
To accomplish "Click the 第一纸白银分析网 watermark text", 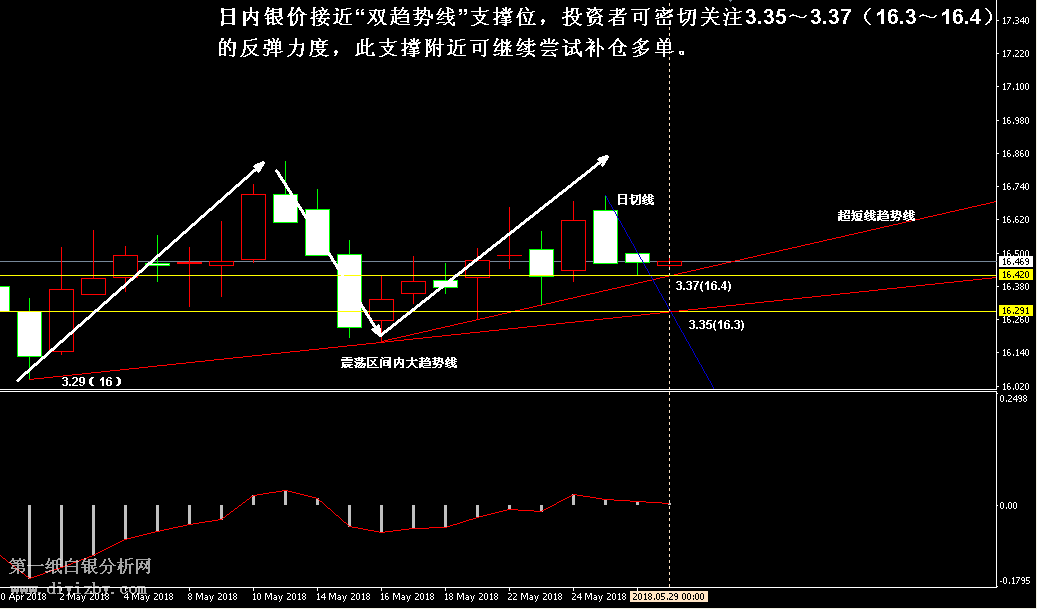I will point(80,566).
